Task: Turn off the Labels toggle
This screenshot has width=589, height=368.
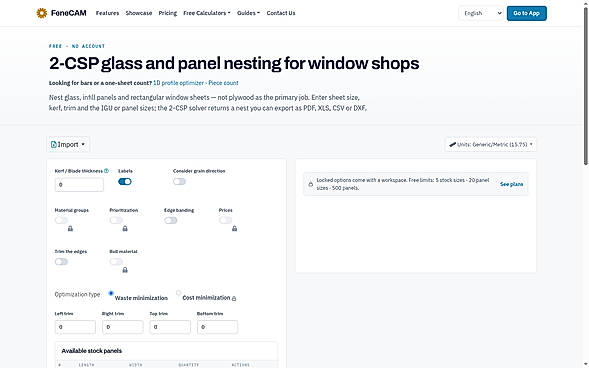Action: [125, 182]
